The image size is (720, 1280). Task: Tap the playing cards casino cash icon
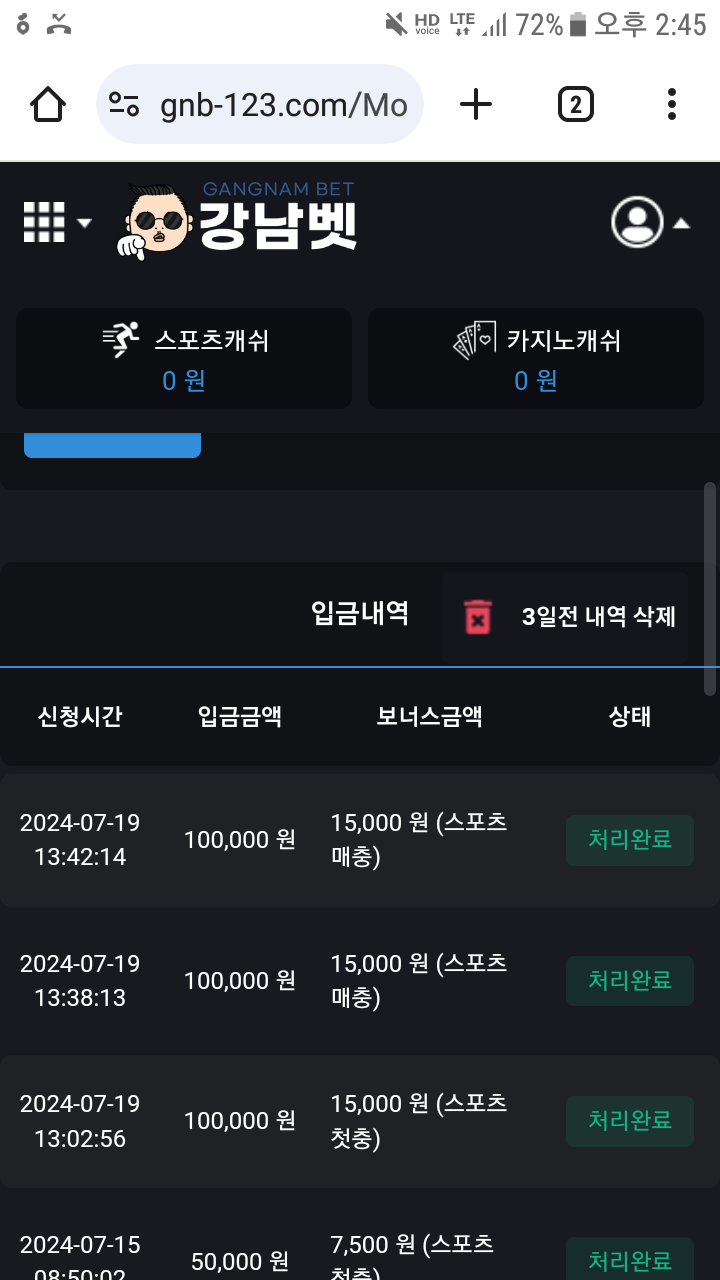pos(474,341)
